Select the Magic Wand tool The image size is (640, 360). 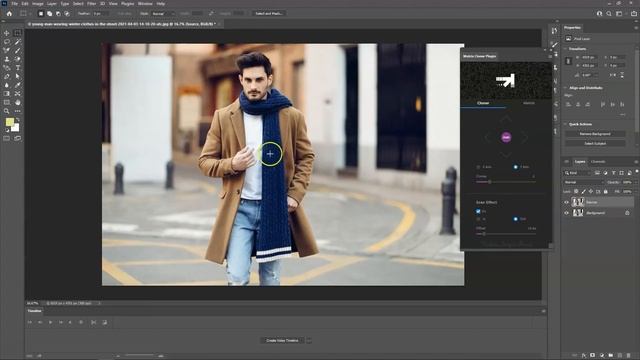(x=18, y=42)
